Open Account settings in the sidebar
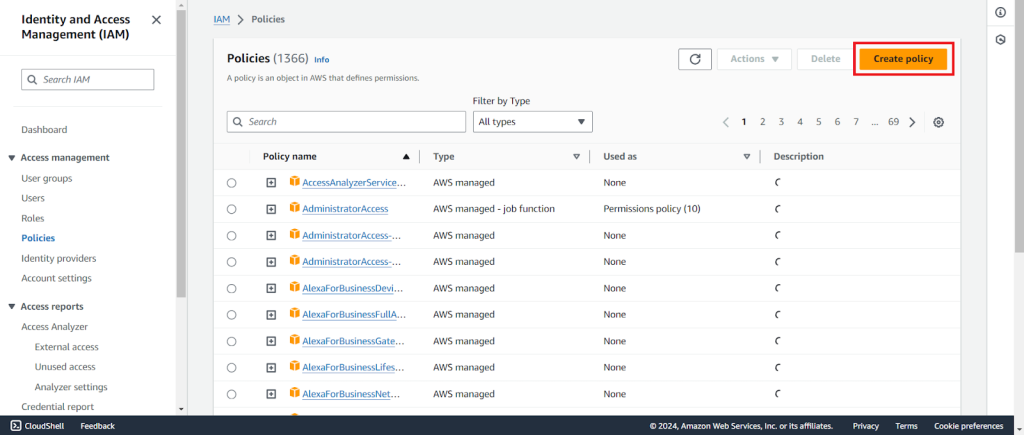Viewport: 1024px width, 435px height. pyautogui.click(x=56, y=278)
